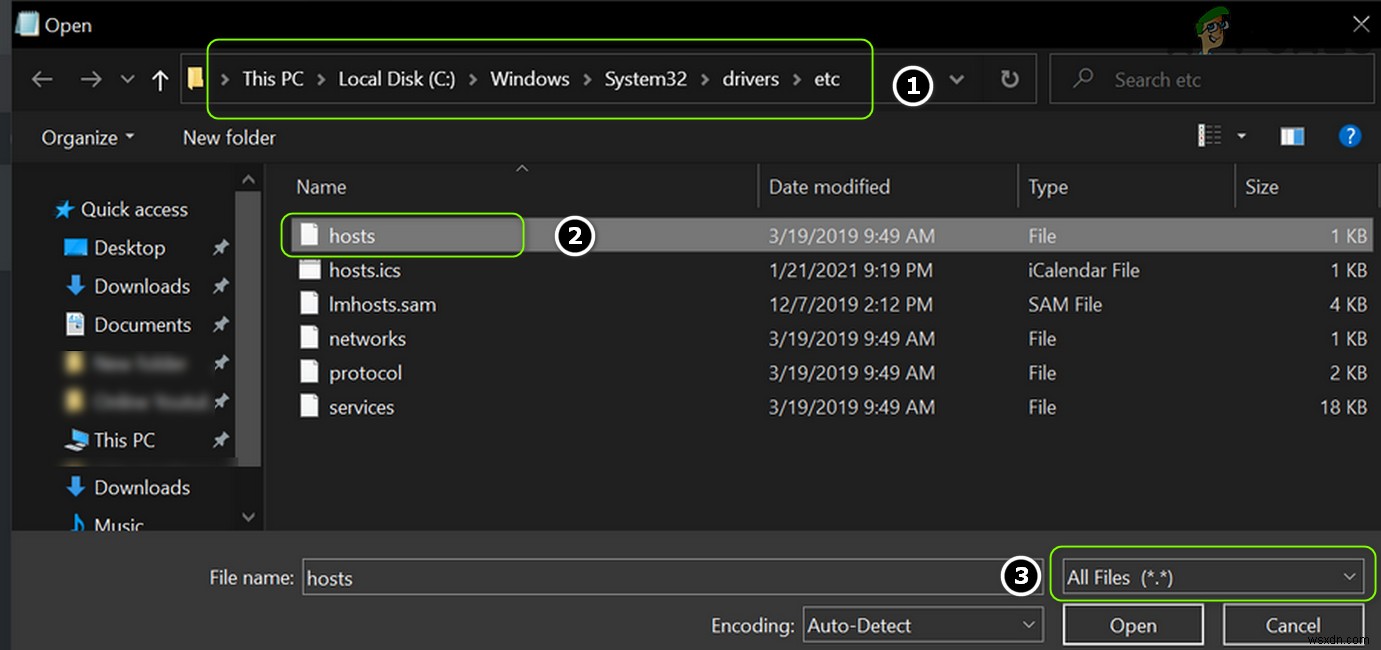
Task: Go up one folder level
Action: click(x=162, y=79)
